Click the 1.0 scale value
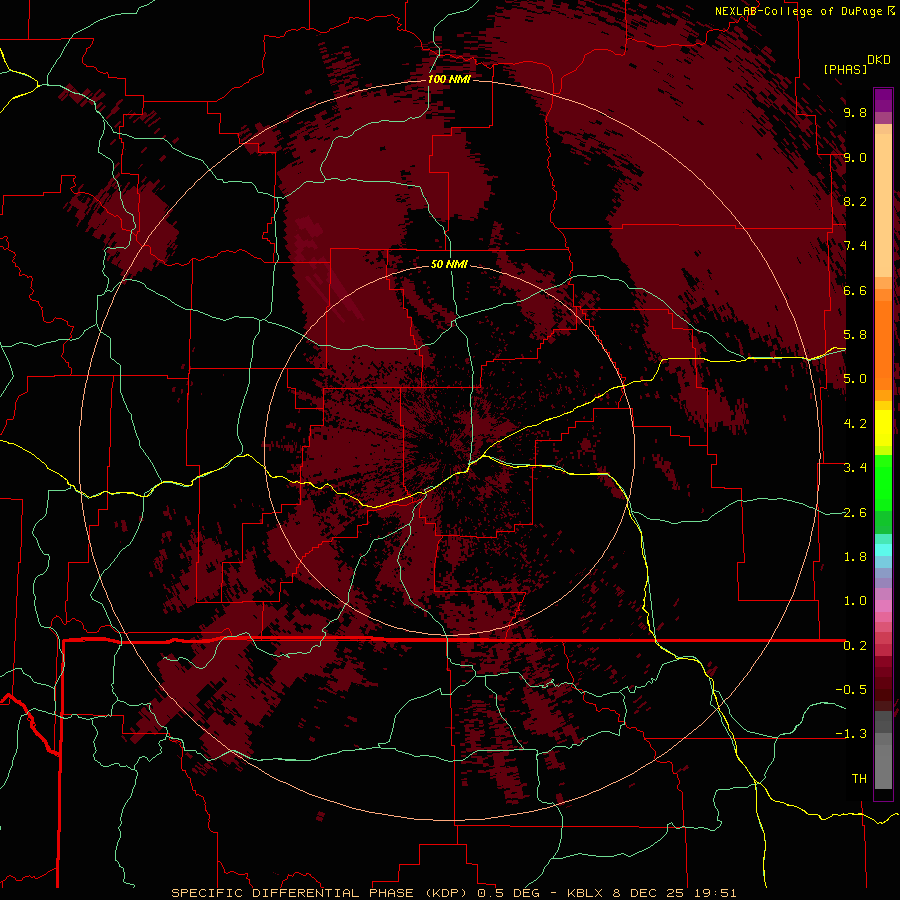Screen dimensions: 900x900 (855, 601)
